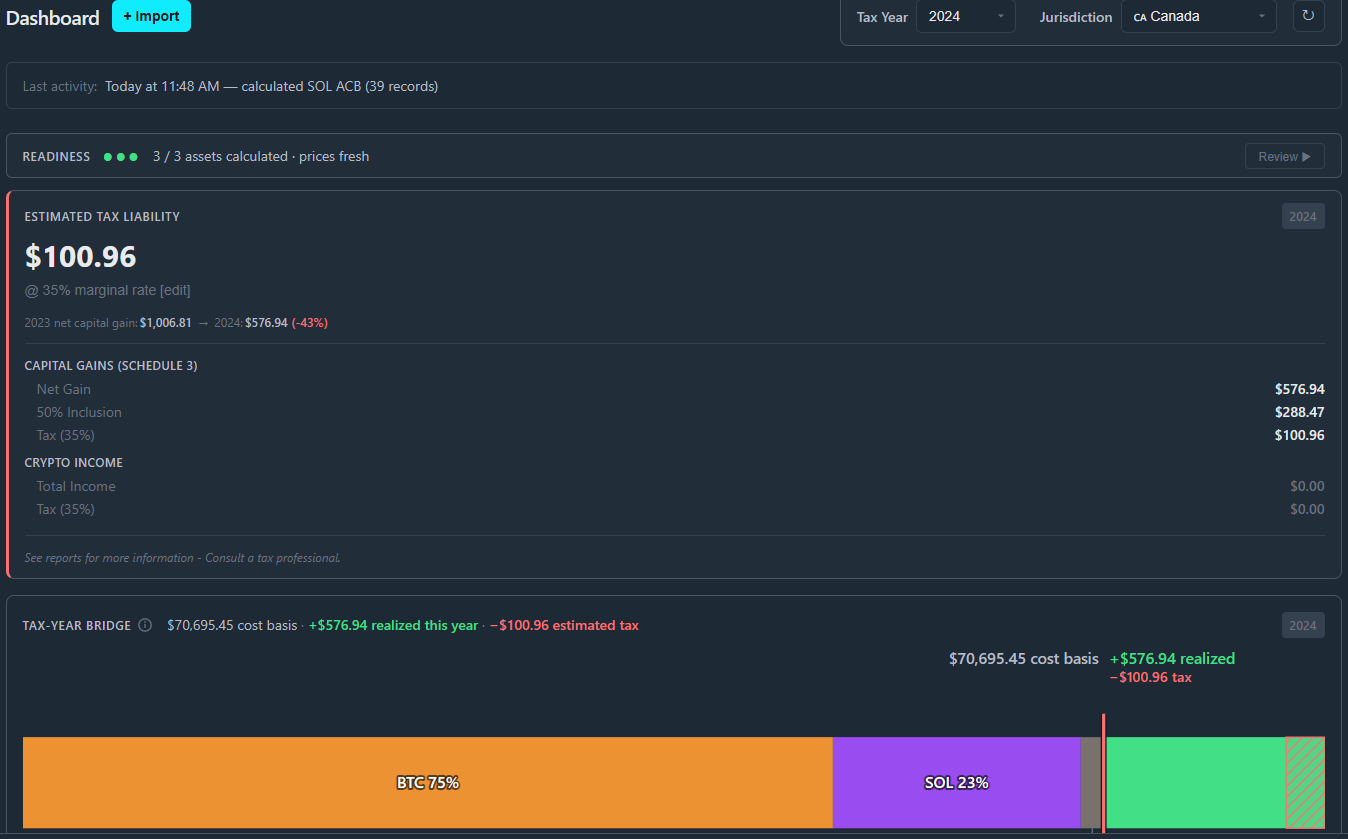Viewport: 1348px width, 839px height.
Task: Click '−$100.96 estimated tax' summary text
Action: 564,625
